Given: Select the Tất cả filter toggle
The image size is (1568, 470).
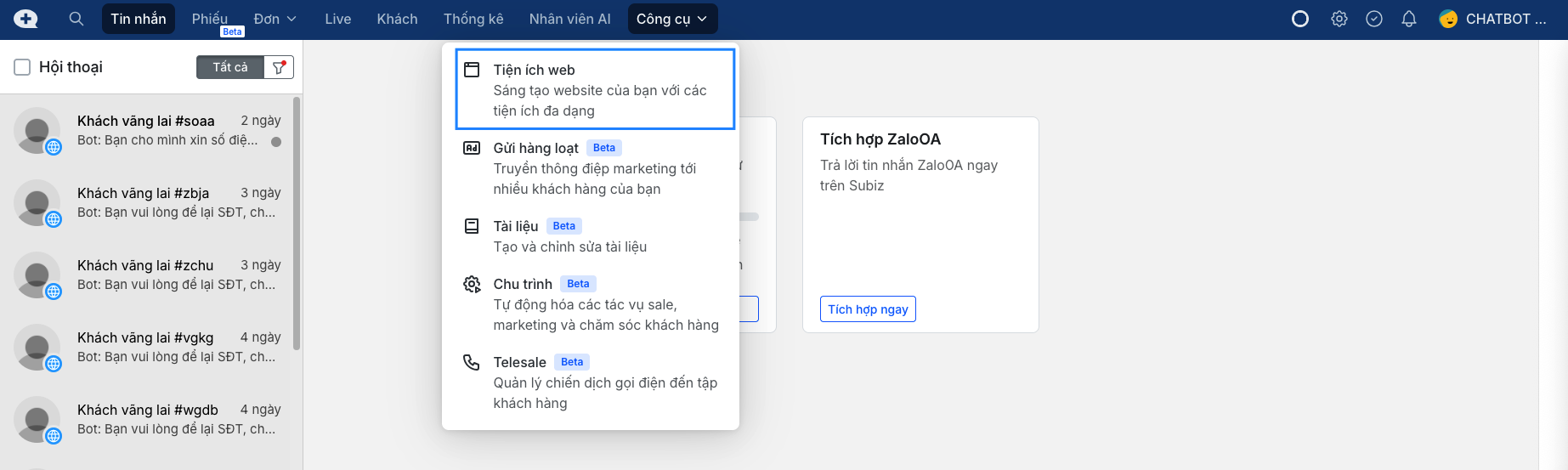Looking at the screenshot, I should click(230, 67).
